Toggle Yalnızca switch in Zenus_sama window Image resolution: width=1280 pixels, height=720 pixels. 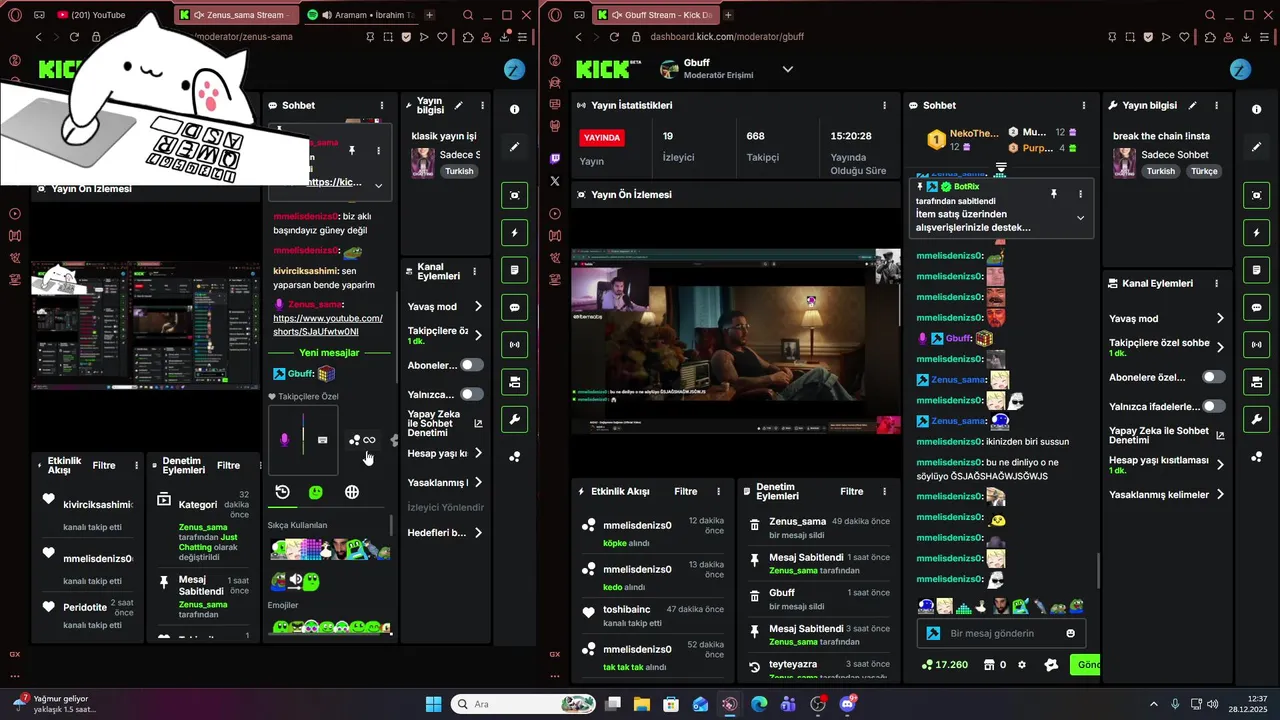tap(472, 394)
